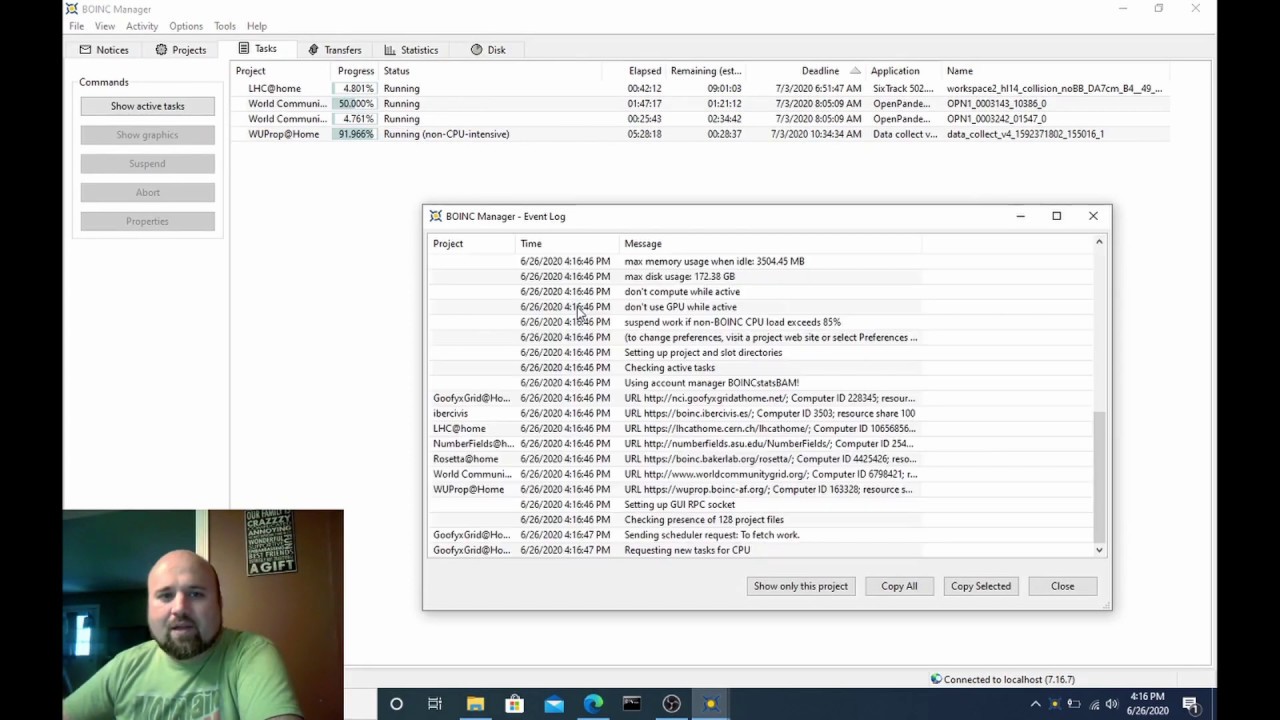Click the Copy All button

pos(899,586)
